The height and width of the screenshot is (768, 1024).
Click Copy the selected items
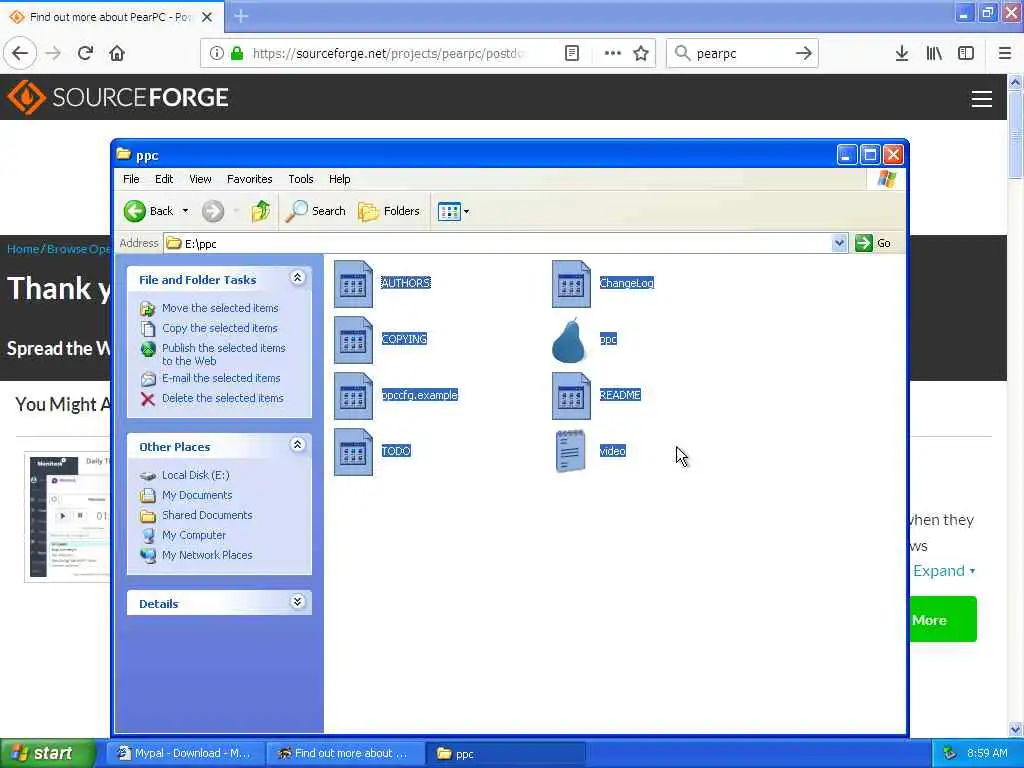[220, 328]
